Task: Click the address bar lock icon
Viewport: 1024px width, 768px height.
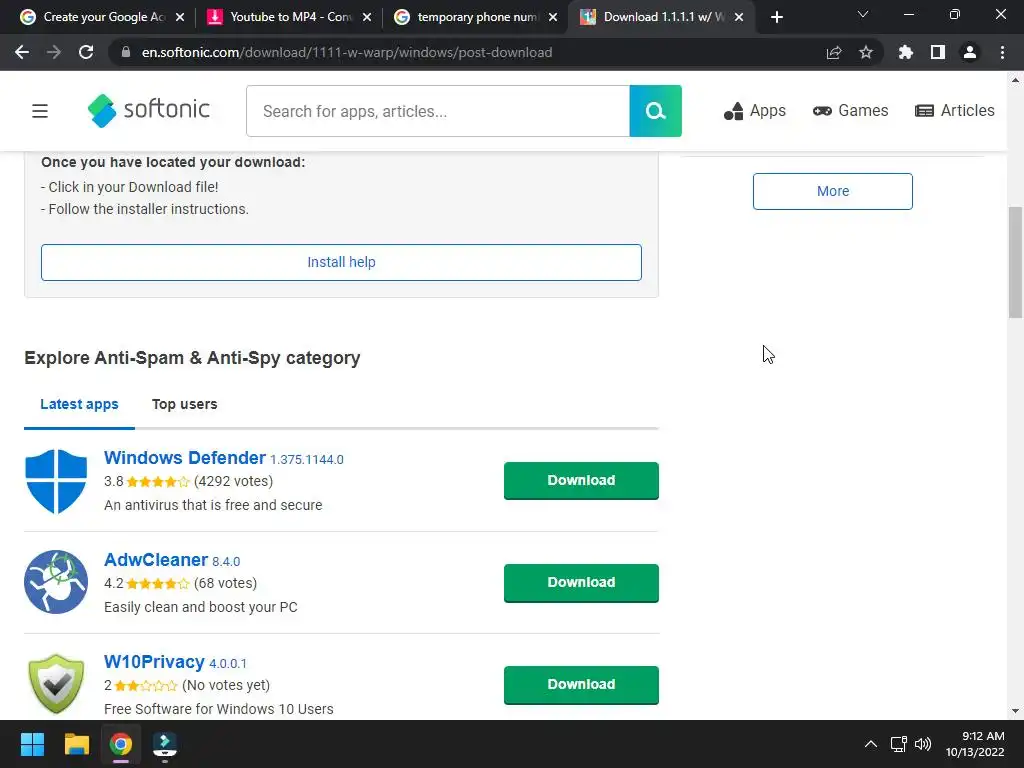Action: pos(126,52)
